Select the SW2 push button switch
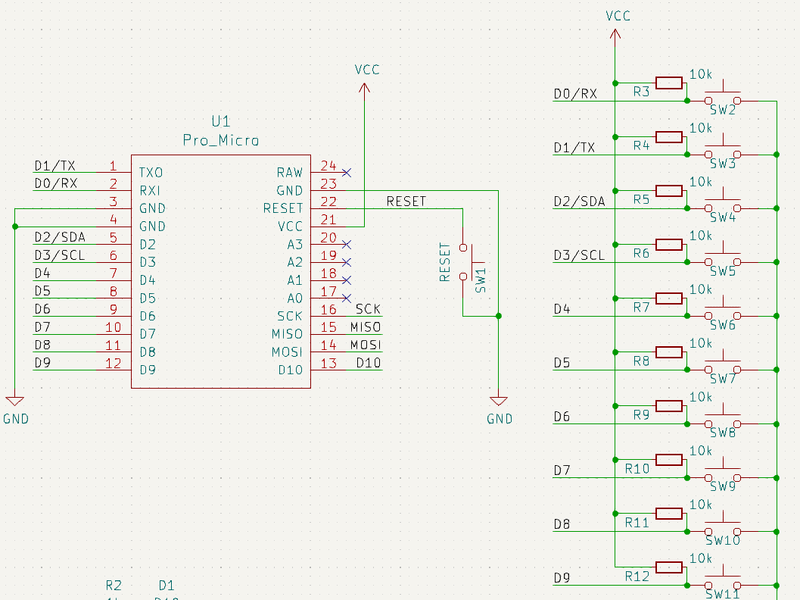This screenshot has height=600, width=800. 722,100
